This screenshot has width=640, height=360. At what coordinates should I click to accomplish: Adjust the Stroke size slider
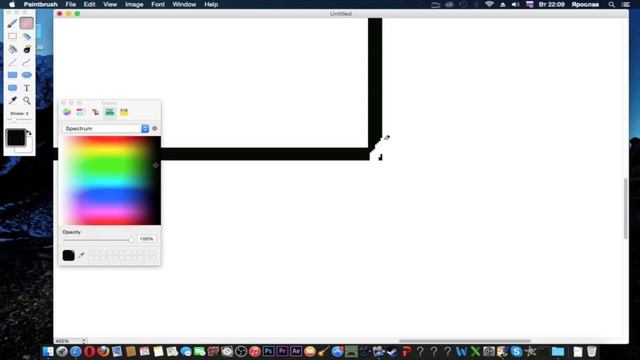tap(19, 120)
